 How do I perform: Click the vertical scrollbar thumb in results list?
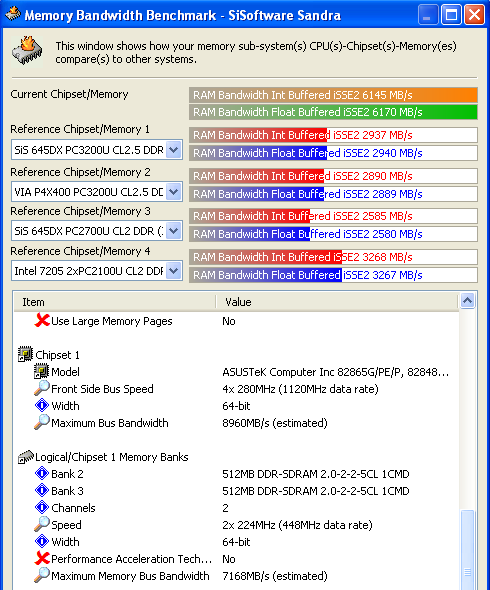pos(467,549)
